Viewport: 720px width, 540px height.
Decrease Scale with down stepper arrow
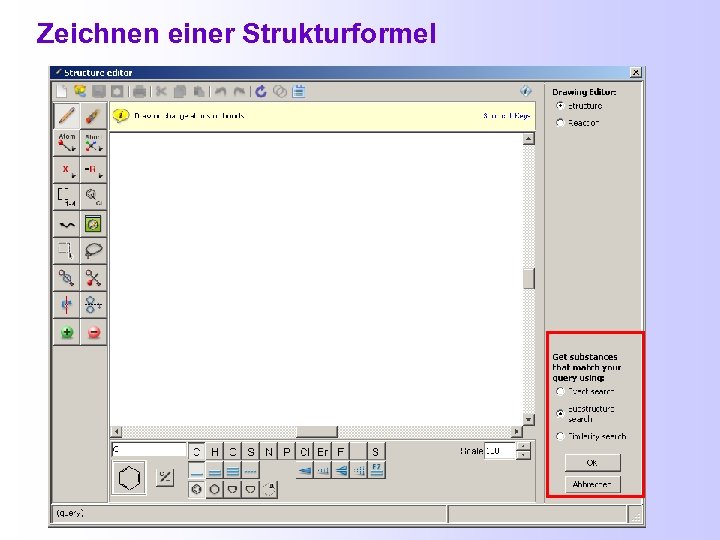pos(523,455)
